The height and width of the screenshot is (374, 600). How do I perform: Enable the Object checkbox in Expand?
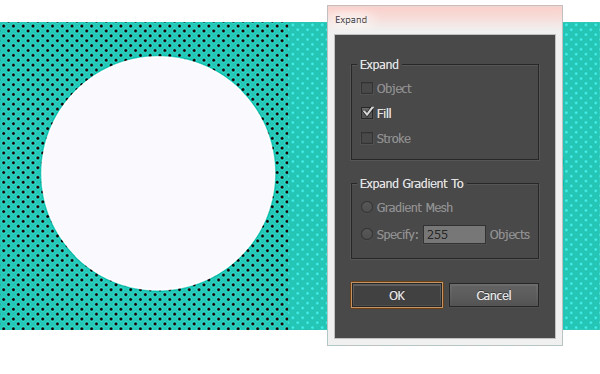pos(367,88)
